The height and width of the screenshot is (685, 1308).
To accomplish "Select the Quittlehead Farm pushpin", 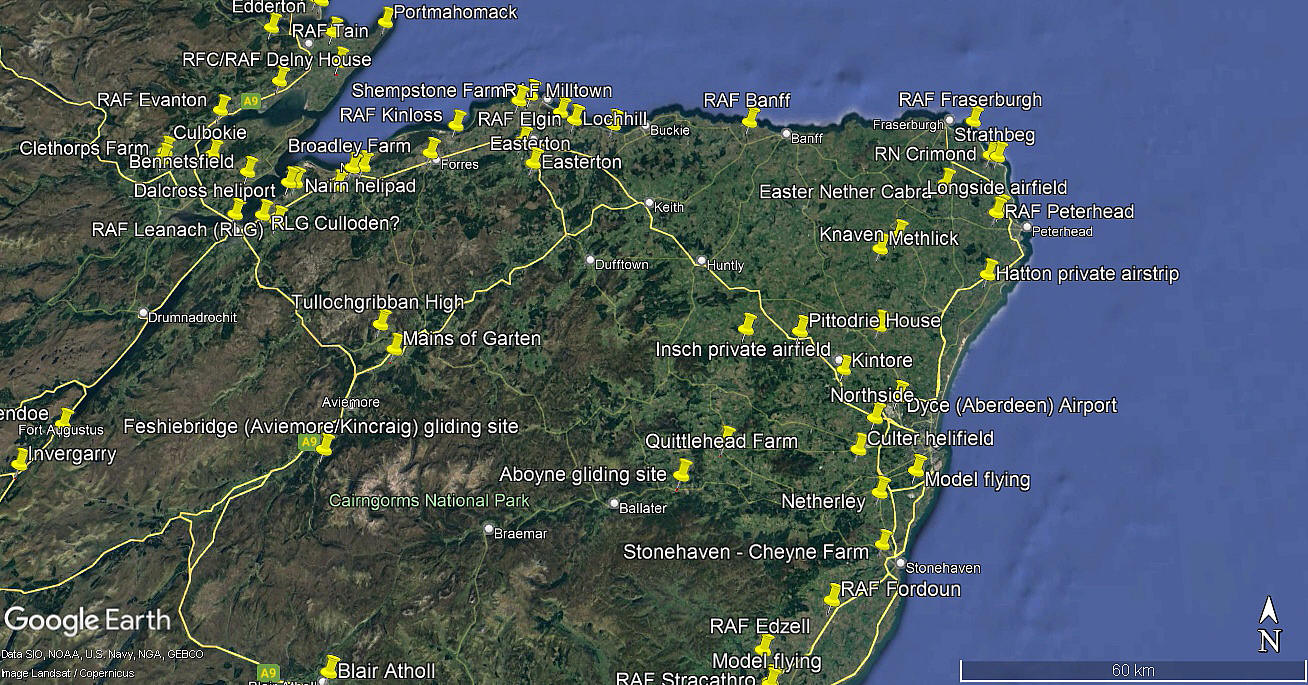I will point(728,434).
